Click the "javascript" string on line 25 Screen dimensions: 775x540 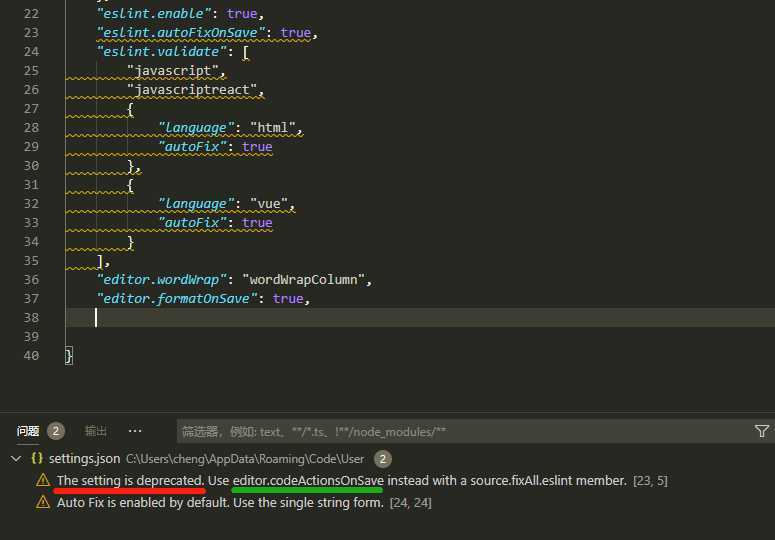tap(173, 71)
